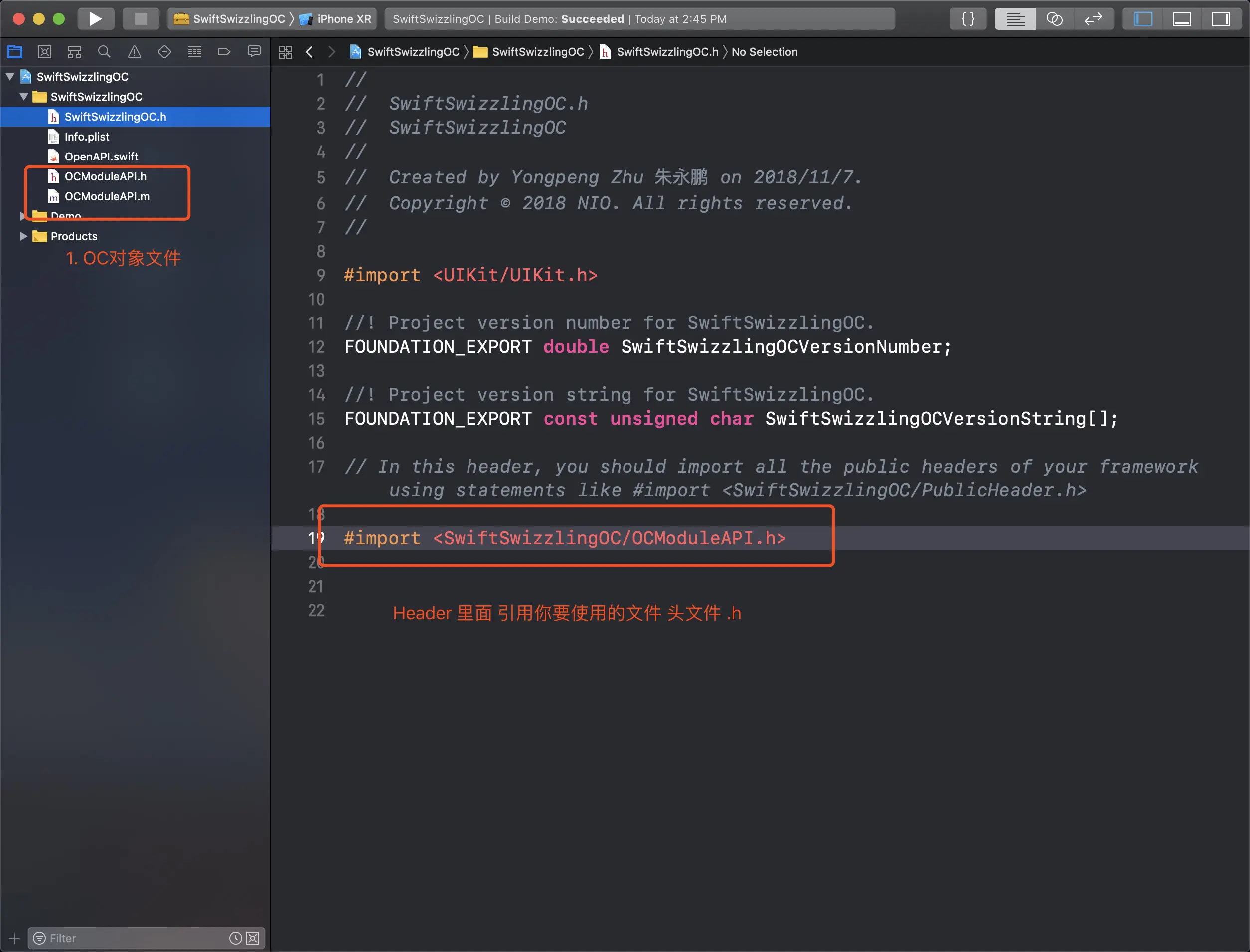
Task: Click the Stop button in toolbar
Action: 141,19
